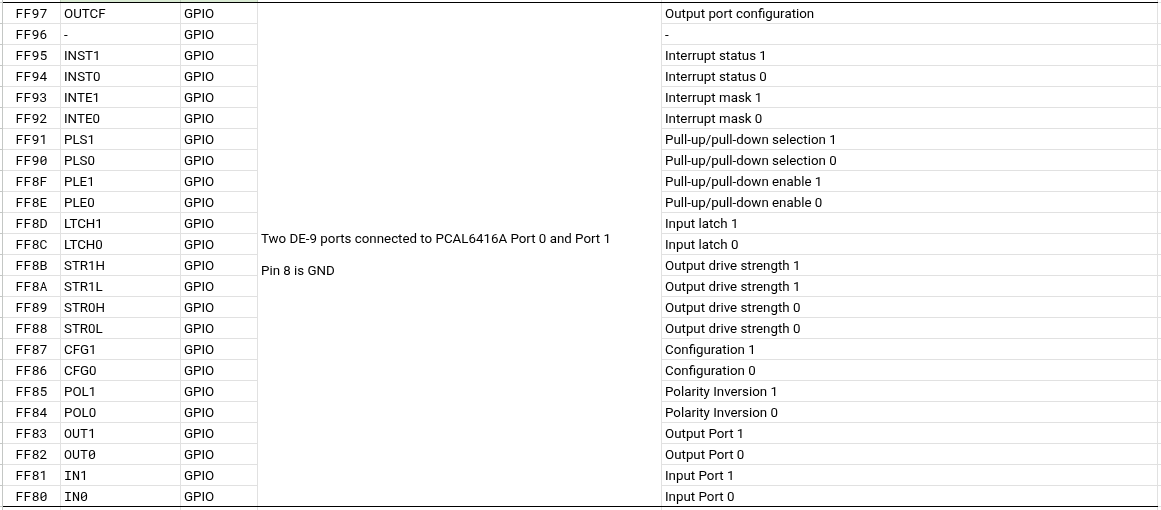This screenshot has width=1161, height=510.
Task: Select the "Pull-up/pull-down enable 0" cell
Action: 743,203
